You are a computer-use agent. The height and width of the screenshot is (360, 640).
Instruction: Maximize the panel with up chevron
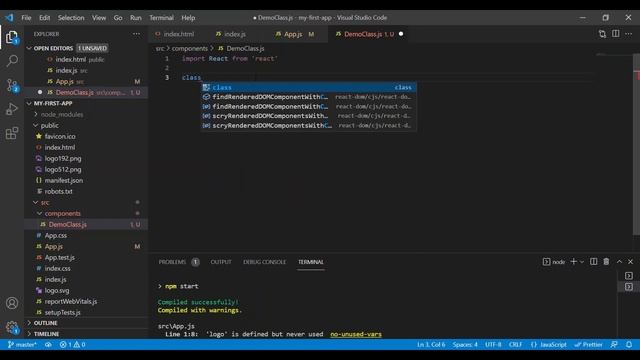point(620,262)
